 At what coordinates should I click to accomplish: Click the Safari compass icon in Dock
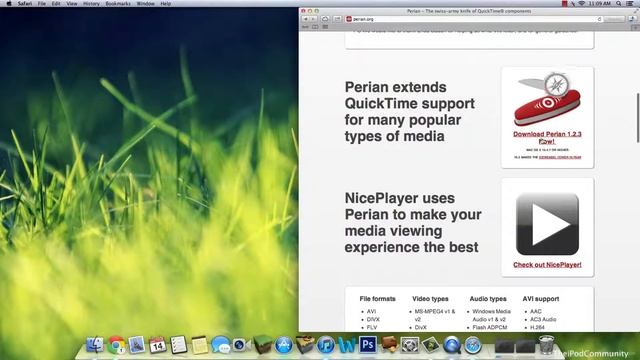tap(473, 345)
